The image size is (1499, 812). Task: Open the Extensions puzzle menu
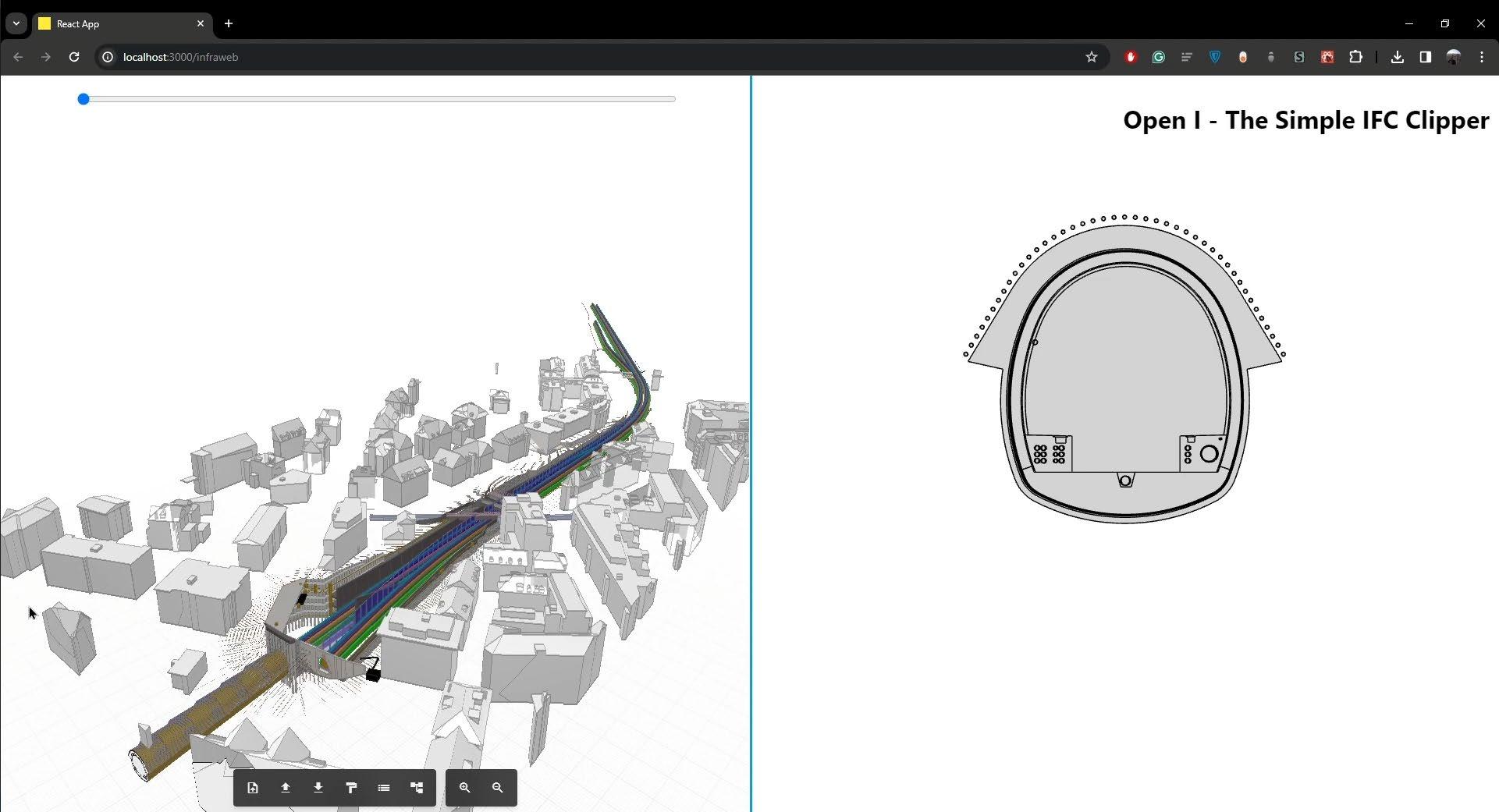(x=1356, y=57)
